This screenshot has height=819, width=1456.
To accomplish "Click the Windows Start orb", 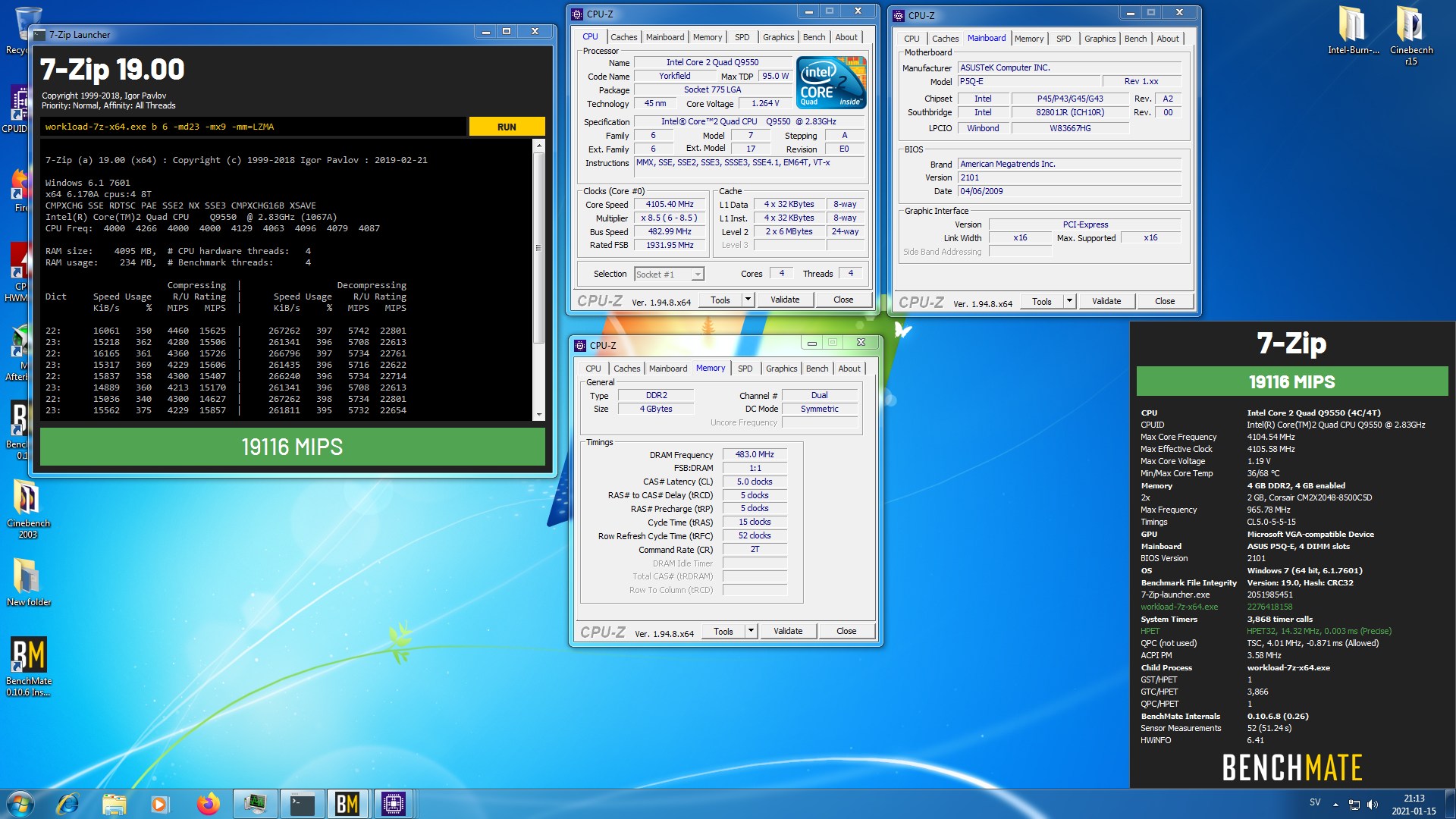I will (20, 804).
